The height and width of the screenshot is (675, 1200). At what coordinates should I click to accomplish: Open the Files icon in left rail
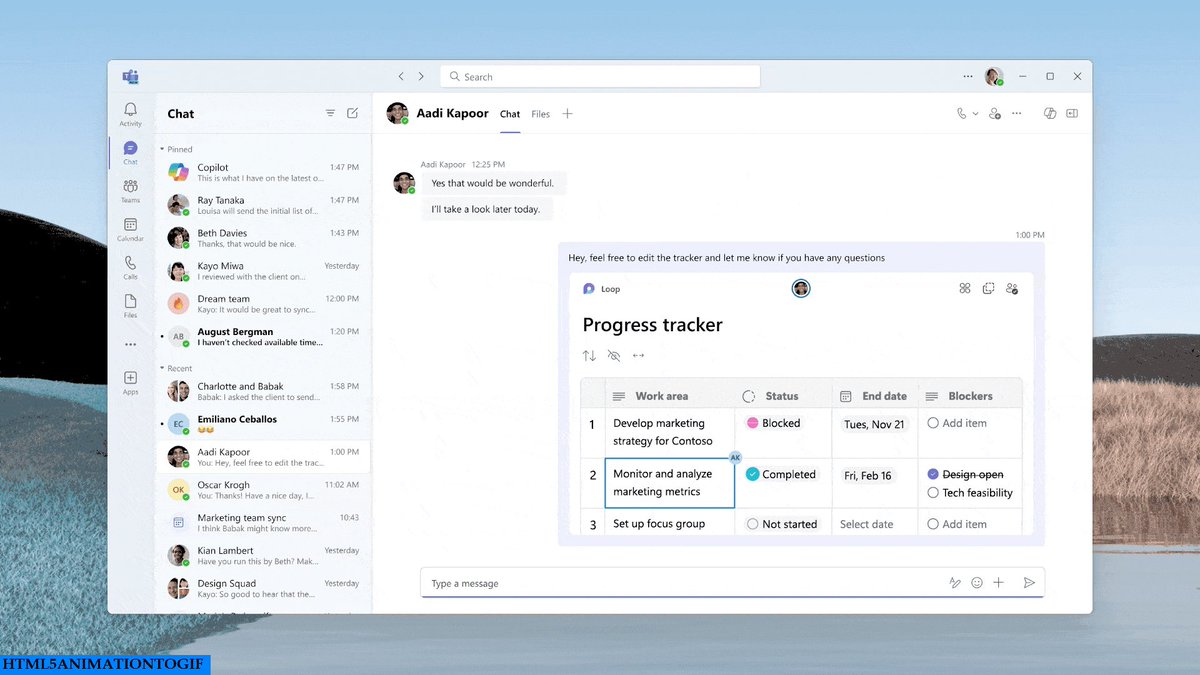point(130,305)
